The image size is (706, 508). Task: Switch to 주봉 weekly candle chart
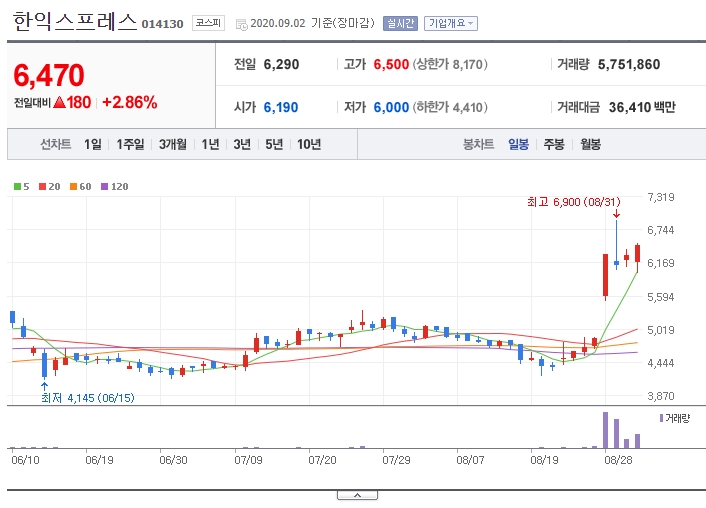[x=554, y=144]
